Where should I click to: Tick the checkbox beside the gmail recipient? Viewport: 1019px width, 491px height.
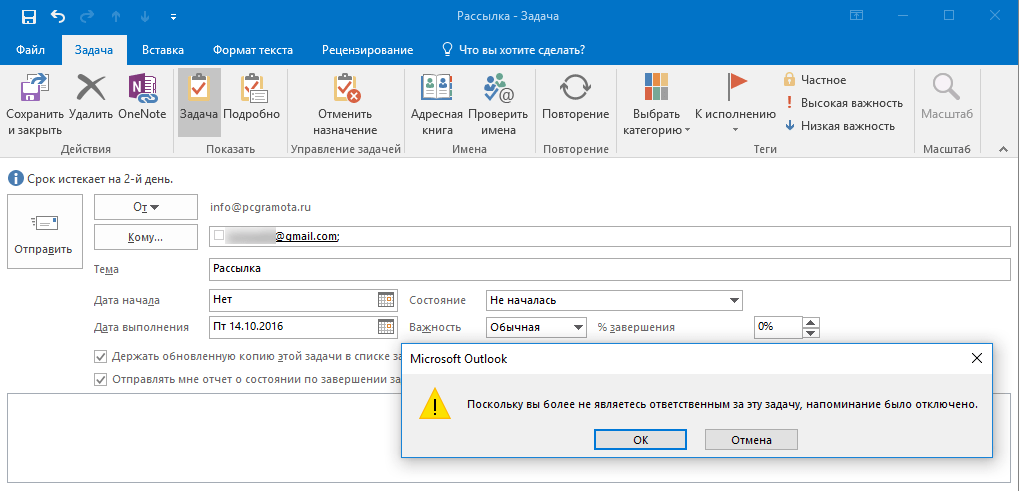coord(220,235)
